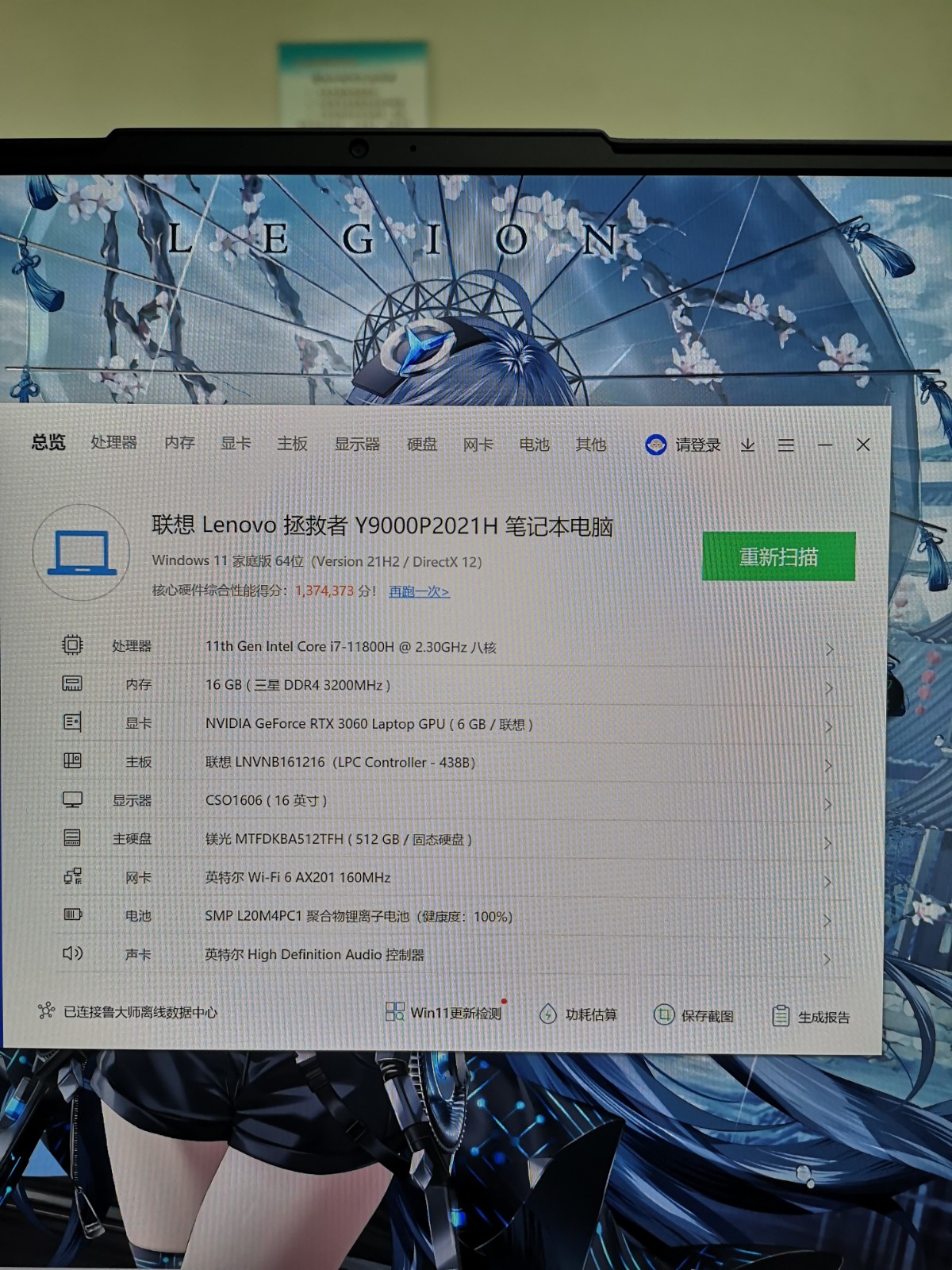Expand the 处理器 i7-11800H row arrow
This screenshot has height=1270, width=952.
[x=829, y=649]
